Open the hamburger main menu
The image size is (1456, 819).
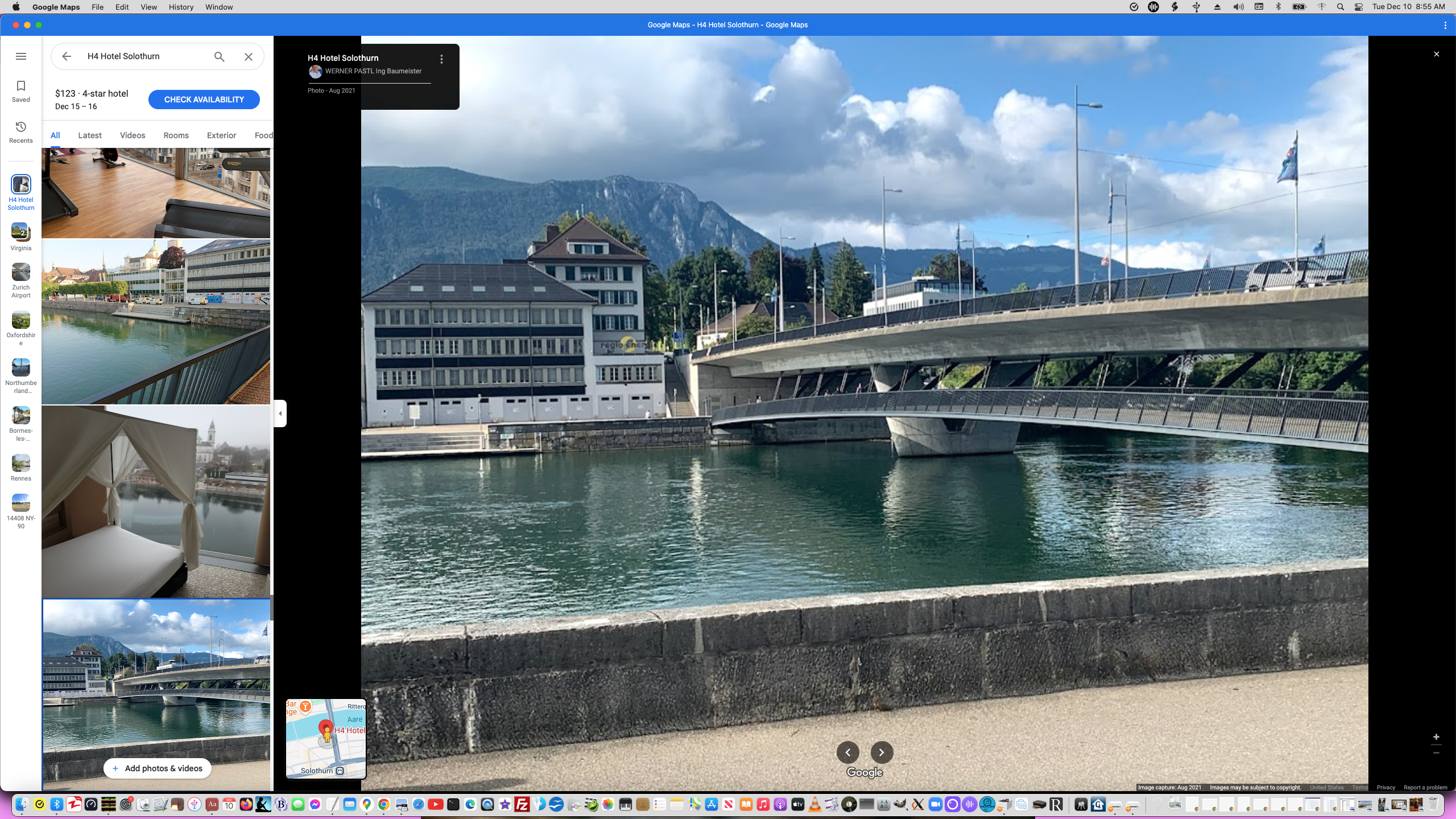pyautogui.click(x=21, y=56)
